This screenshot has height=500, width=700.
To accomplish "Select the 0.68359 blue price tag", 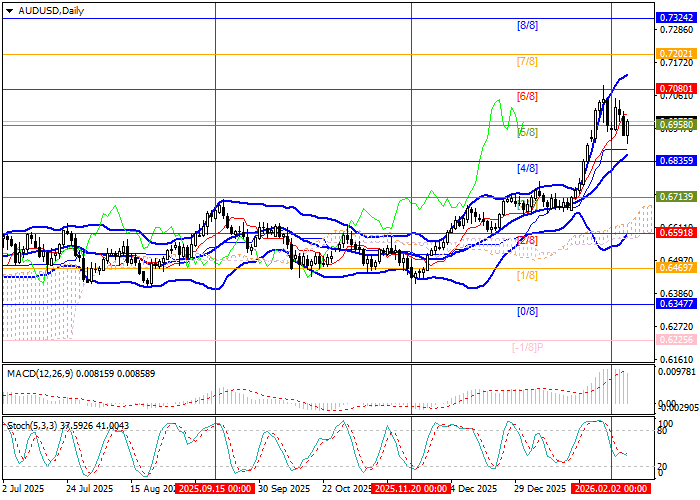I will [x=677, y=161].
